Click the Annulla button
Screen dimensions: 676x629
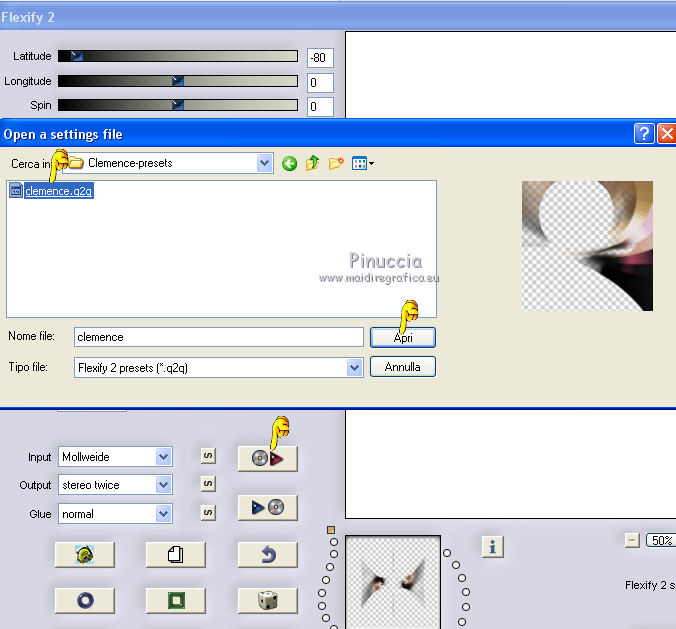(x=403, y=367)
